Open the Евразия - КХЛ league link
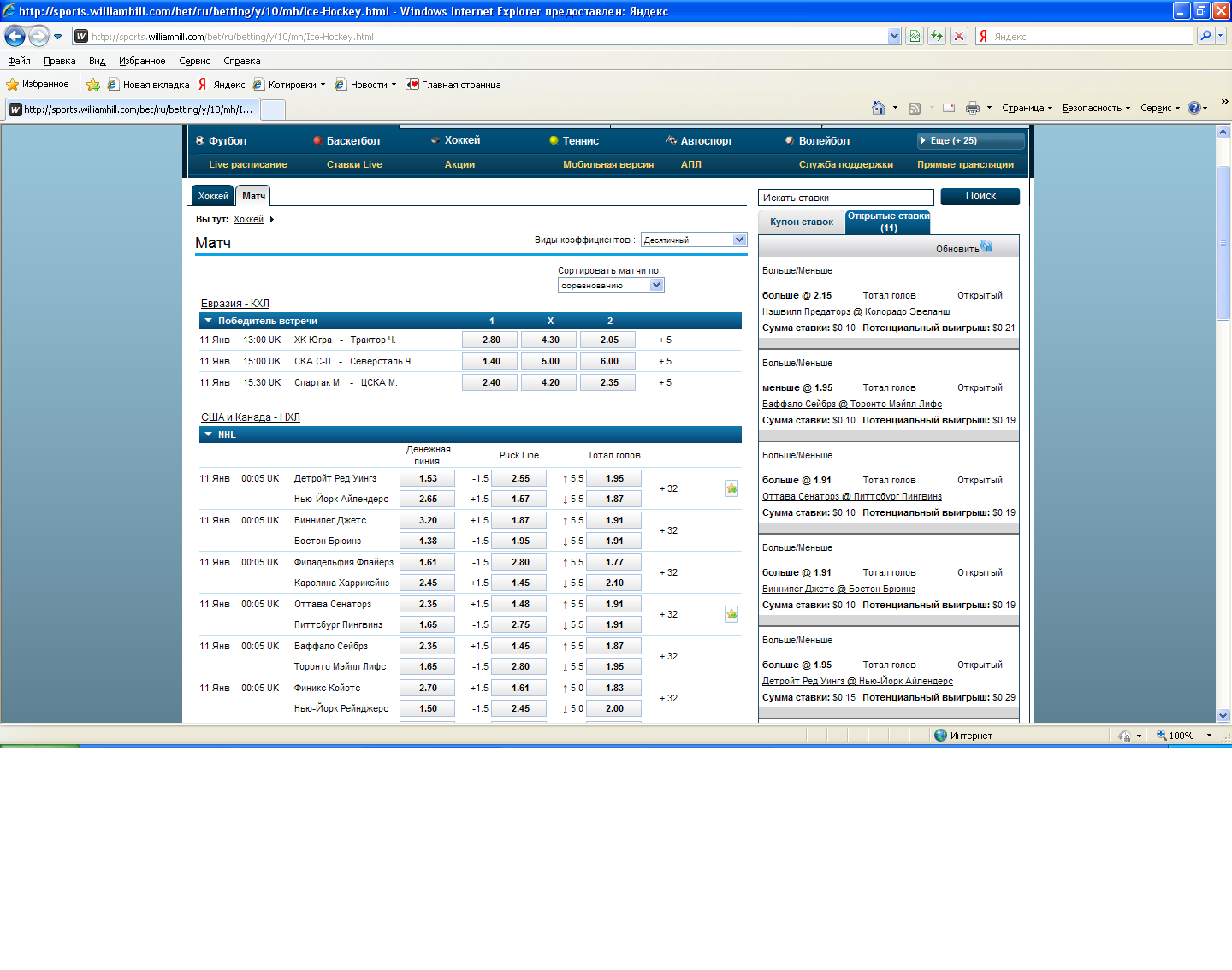The height and width of the screenshot is (970, 1232). 235,304
